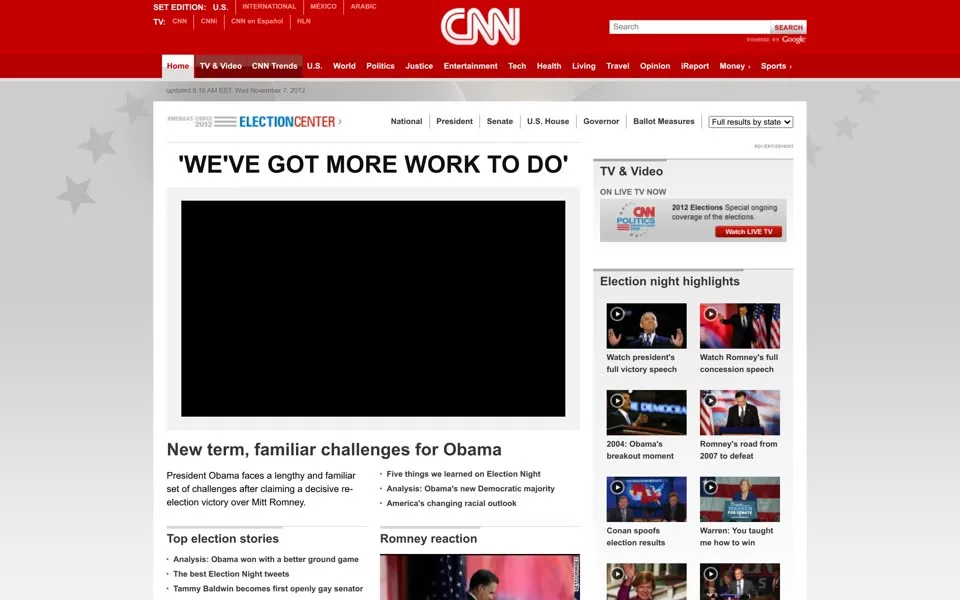Open Governor election results

tap(601, 121)
